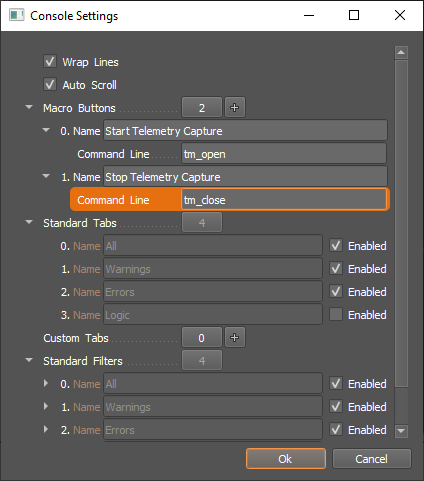
Task: Select the highlighted Command Line label
Action: [x=113, y=200]
